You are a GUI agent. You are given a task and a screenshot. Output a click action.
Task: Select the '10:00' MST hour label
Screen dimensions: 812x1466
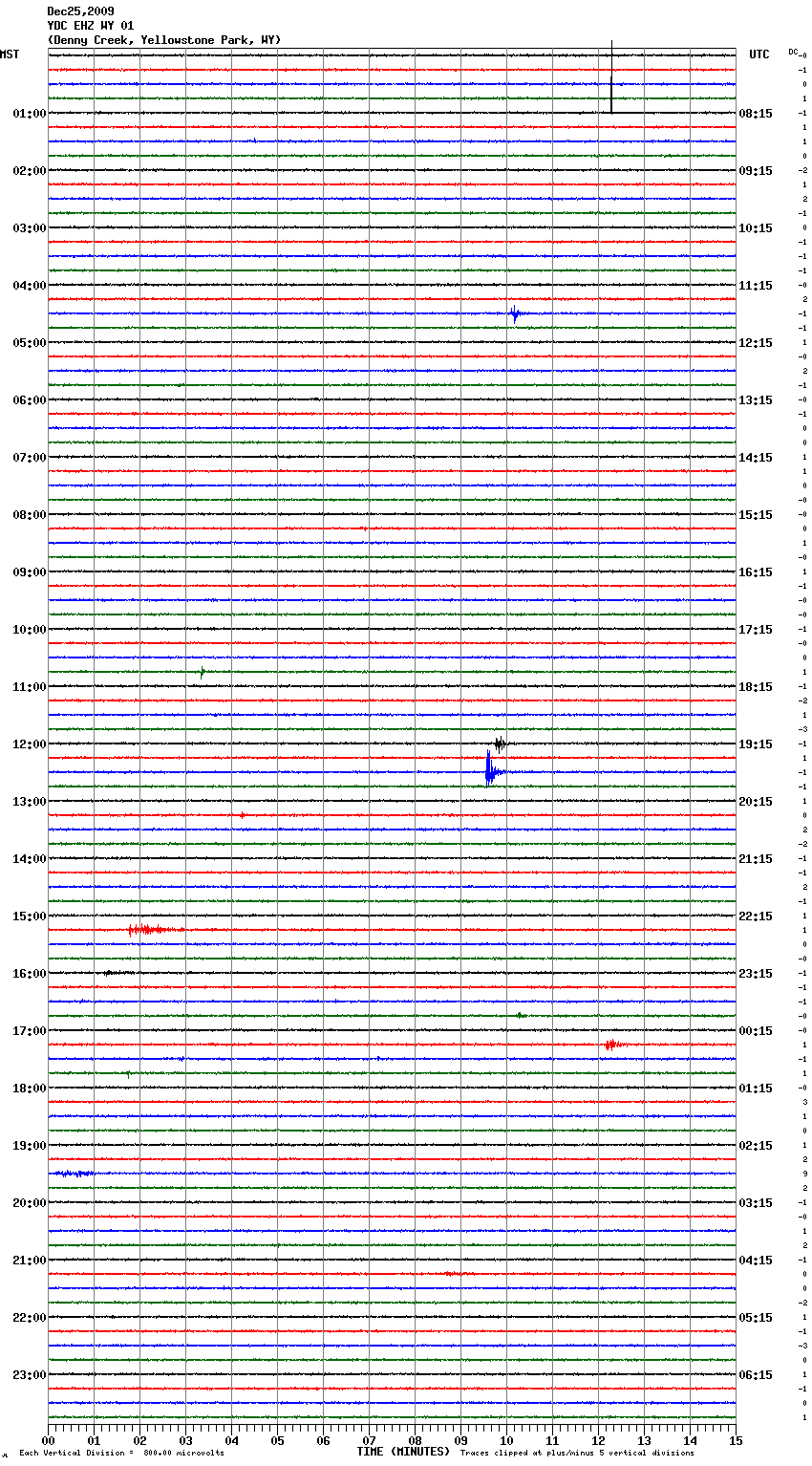point(30,630)
